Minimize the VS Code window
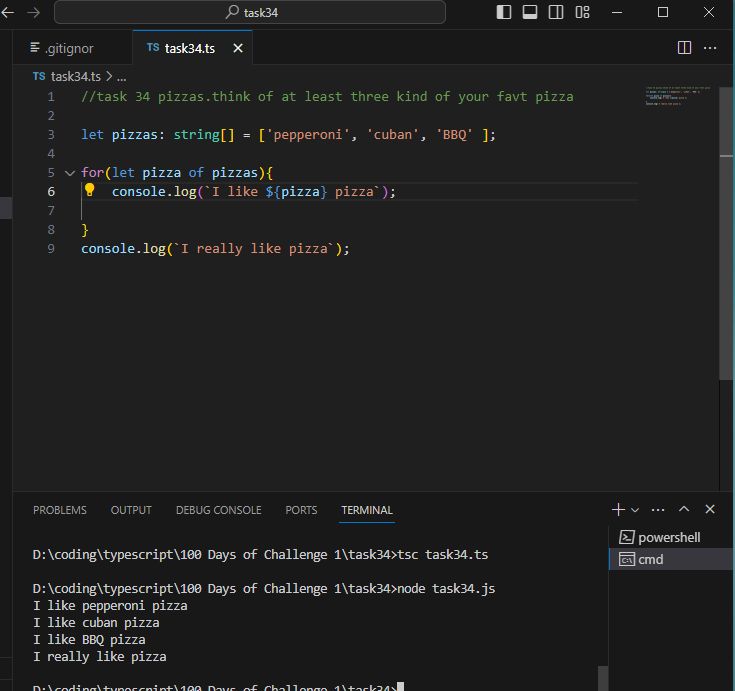This screenshot has width=735, height=691. coord(617,12)
